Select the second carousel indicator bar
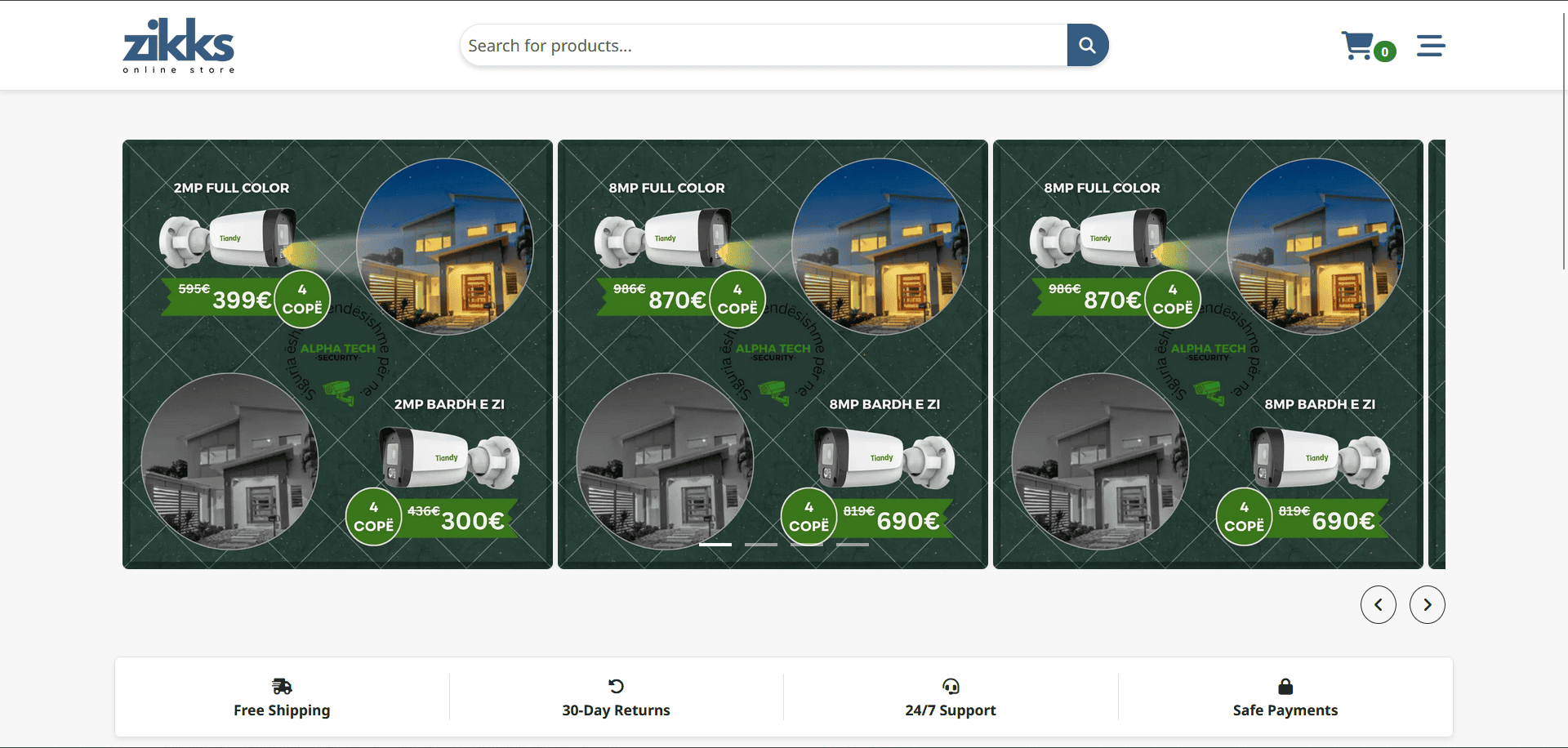This screenshot has width=1568, height=748. click(761, 544)
